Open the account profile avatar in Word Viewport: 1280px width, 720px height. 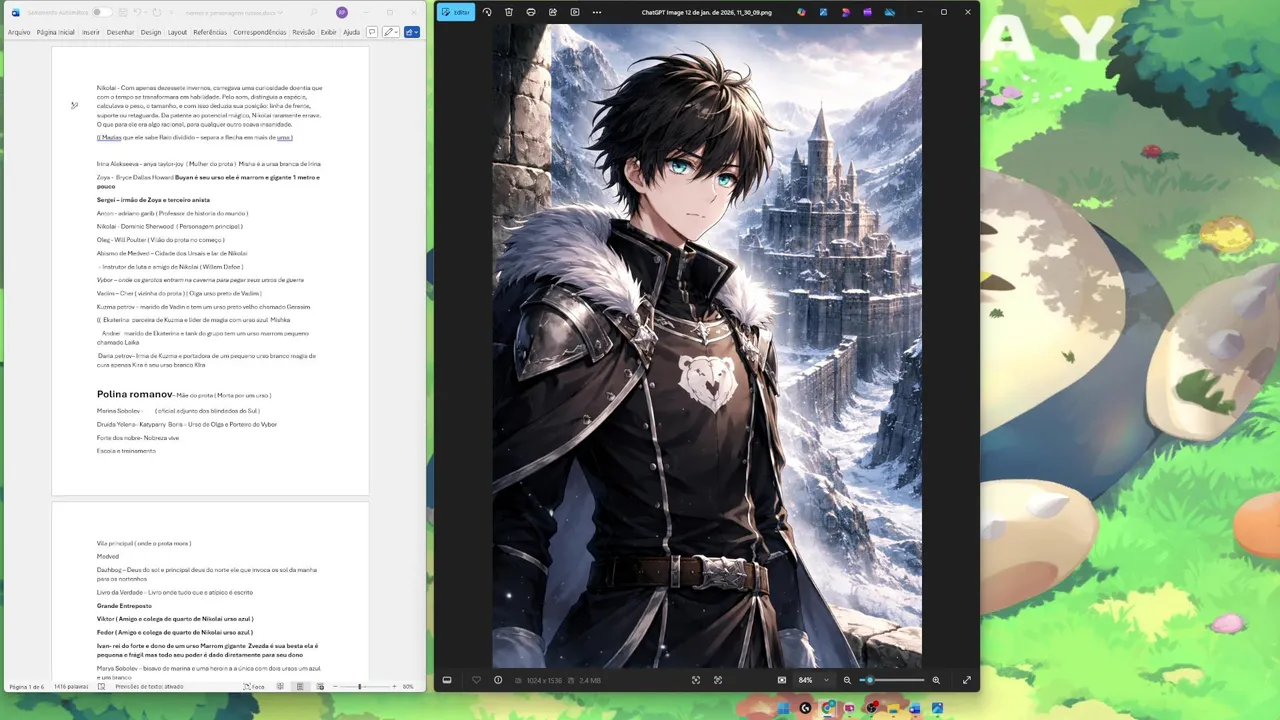coord(342,13)
